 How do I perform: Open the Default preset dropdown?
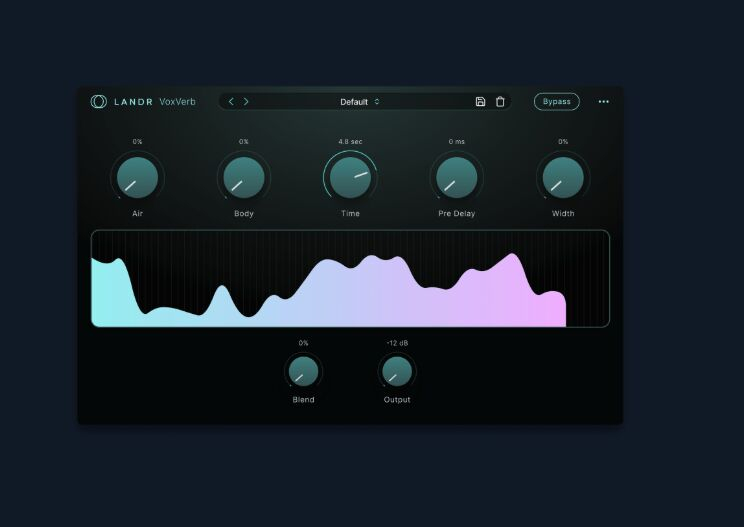point(359,102)
